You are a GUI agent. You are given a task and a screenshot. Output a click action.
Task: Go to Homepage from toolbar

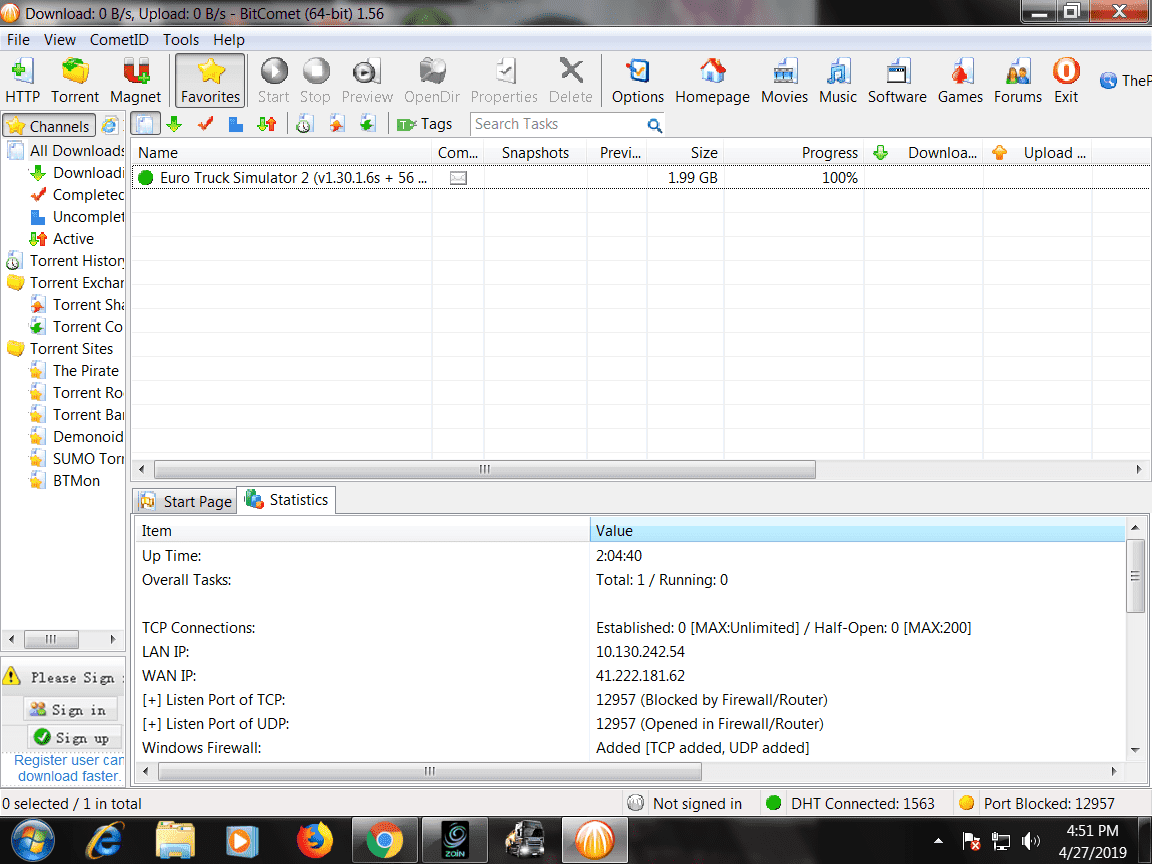click(x=712, y=80)
